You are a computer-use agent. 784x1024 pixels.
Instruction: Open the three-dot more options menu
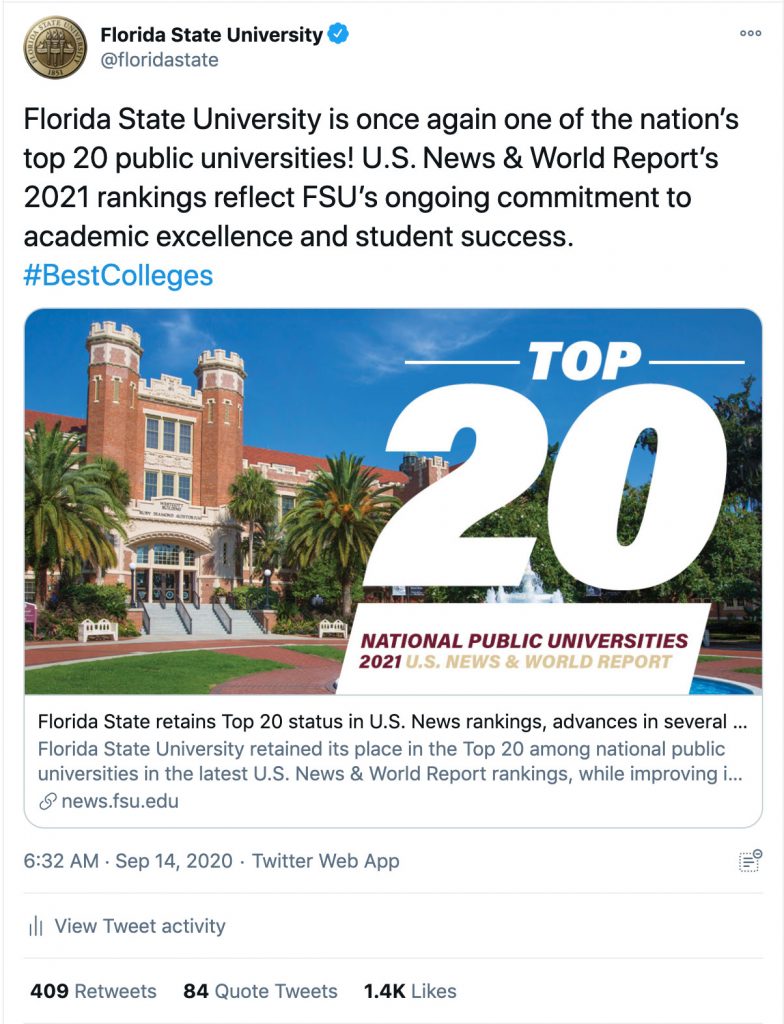pos(750,33)
